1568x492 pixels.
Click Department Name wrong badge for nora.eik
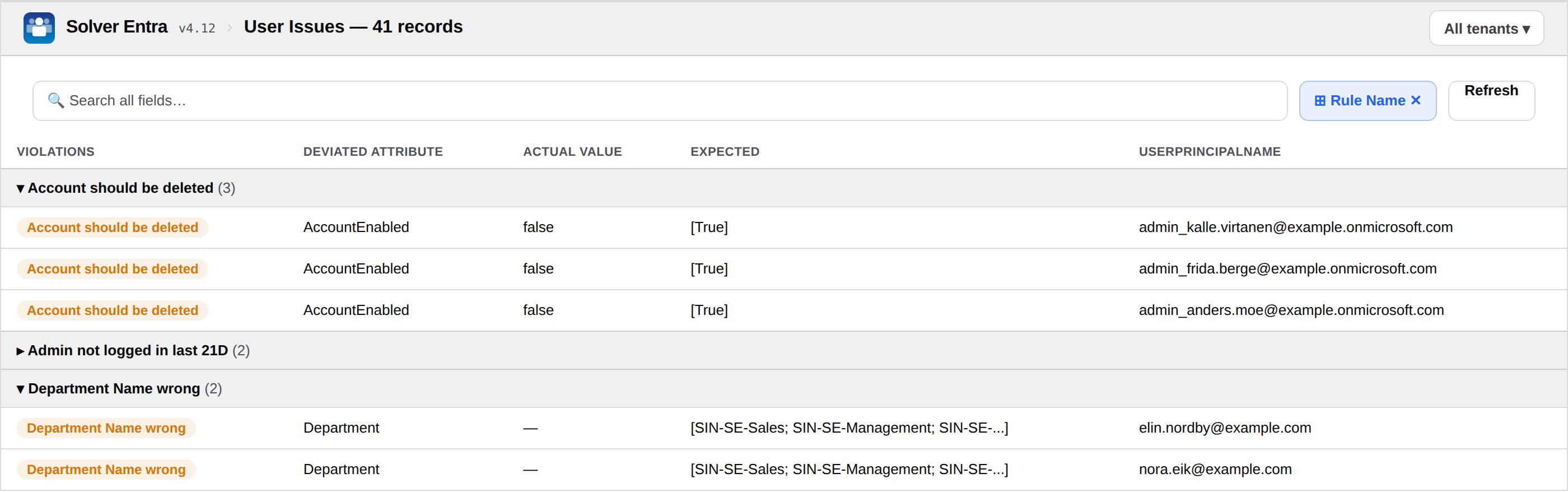point(106,470)
